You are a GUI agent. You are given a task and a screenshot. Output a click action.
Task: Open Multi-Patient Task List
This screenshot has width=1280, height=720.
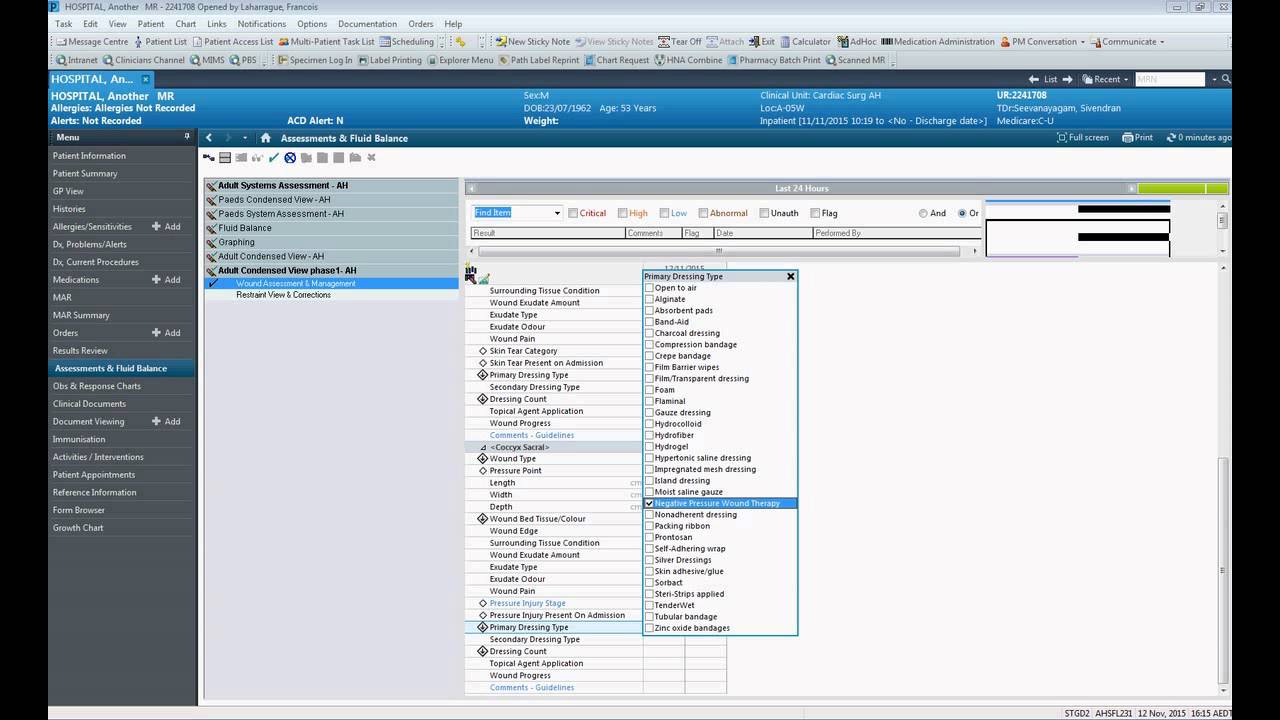[326, 42]
